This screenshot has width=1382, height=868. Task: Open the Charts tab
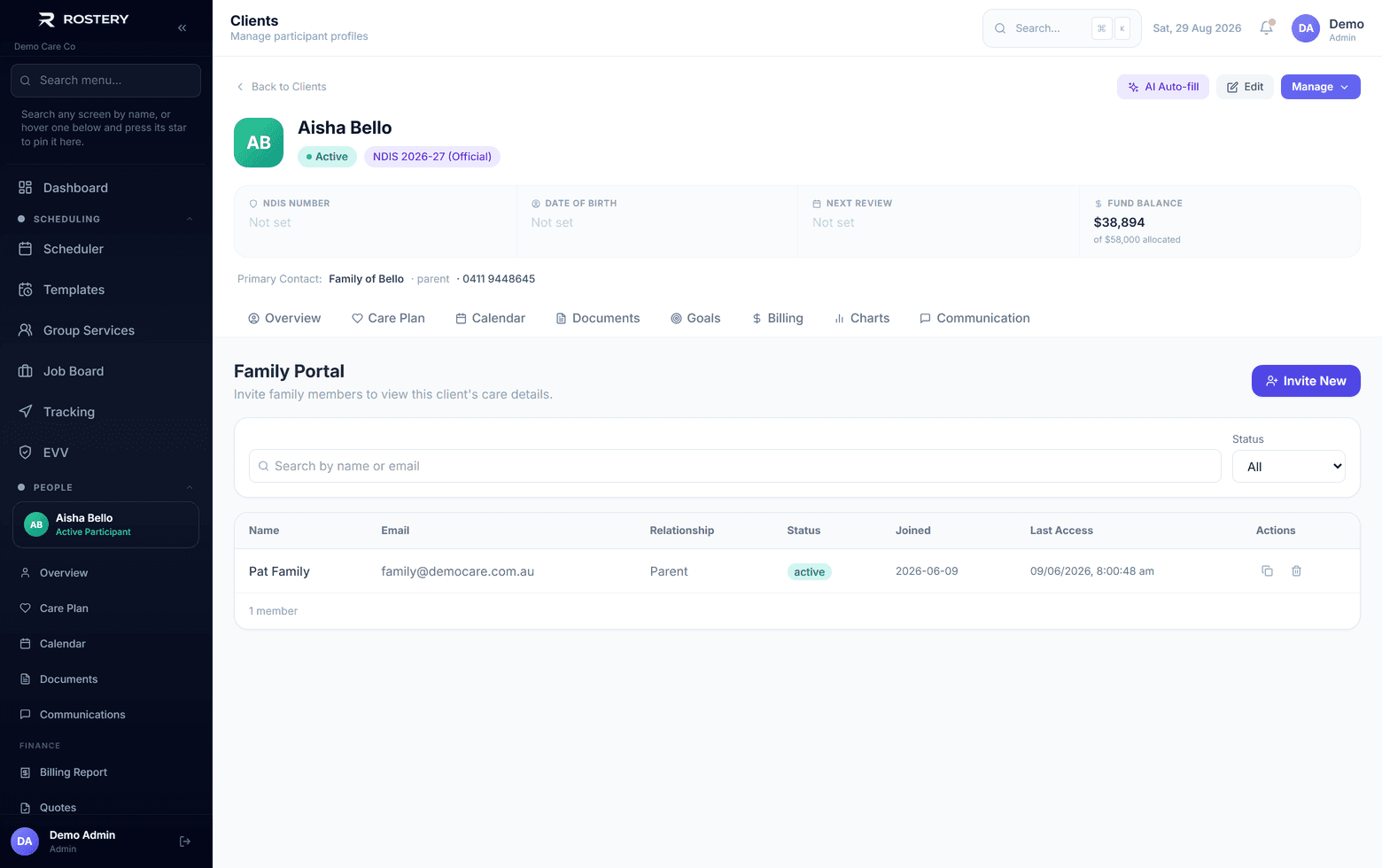862,318
